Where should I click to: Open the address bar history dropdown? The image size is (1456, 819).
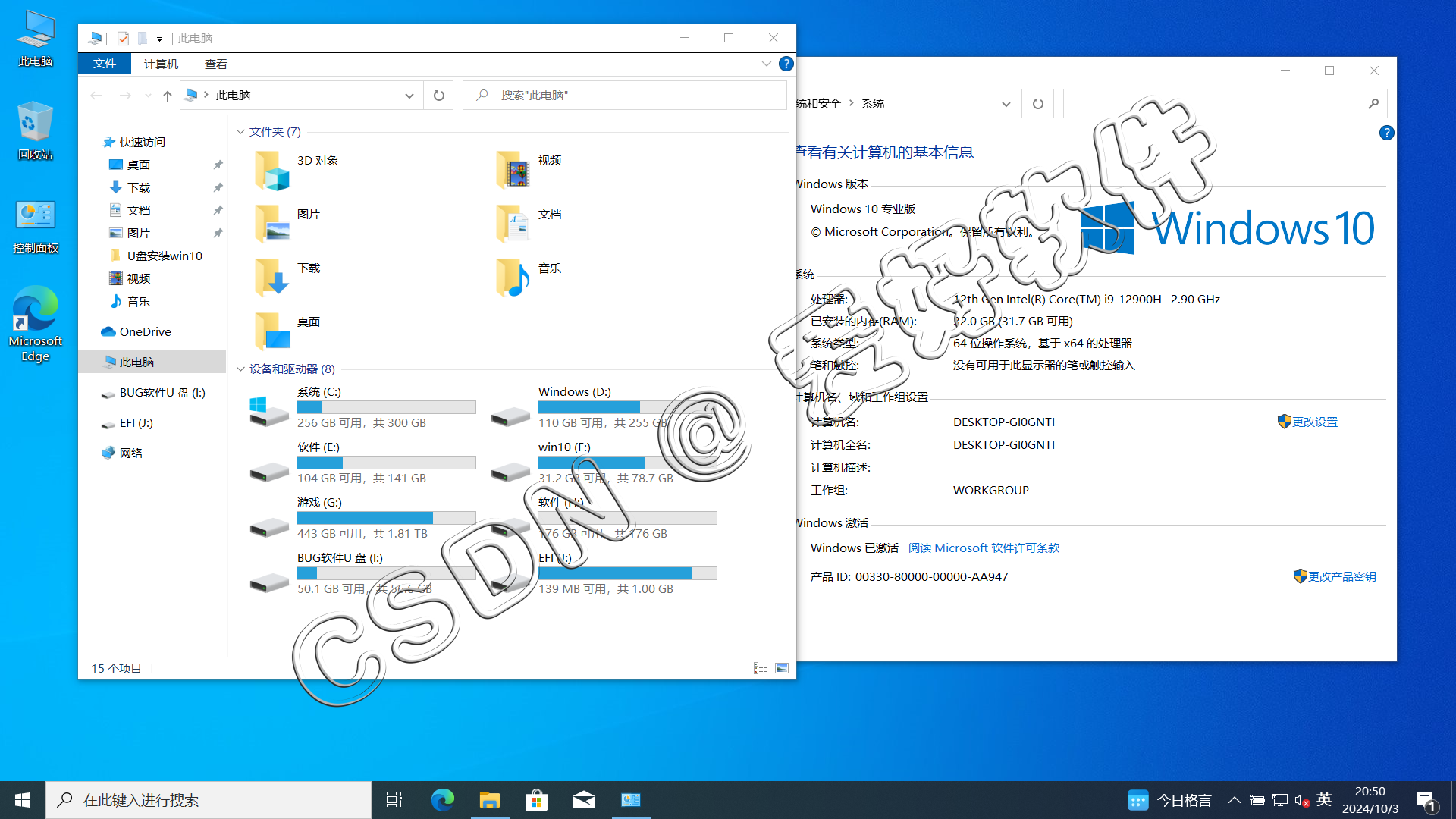(x=409, y=96)
